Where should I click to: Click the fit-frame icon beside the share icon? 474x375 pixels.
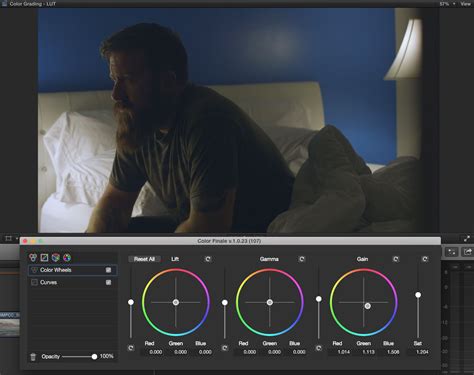tap(452, 252)
